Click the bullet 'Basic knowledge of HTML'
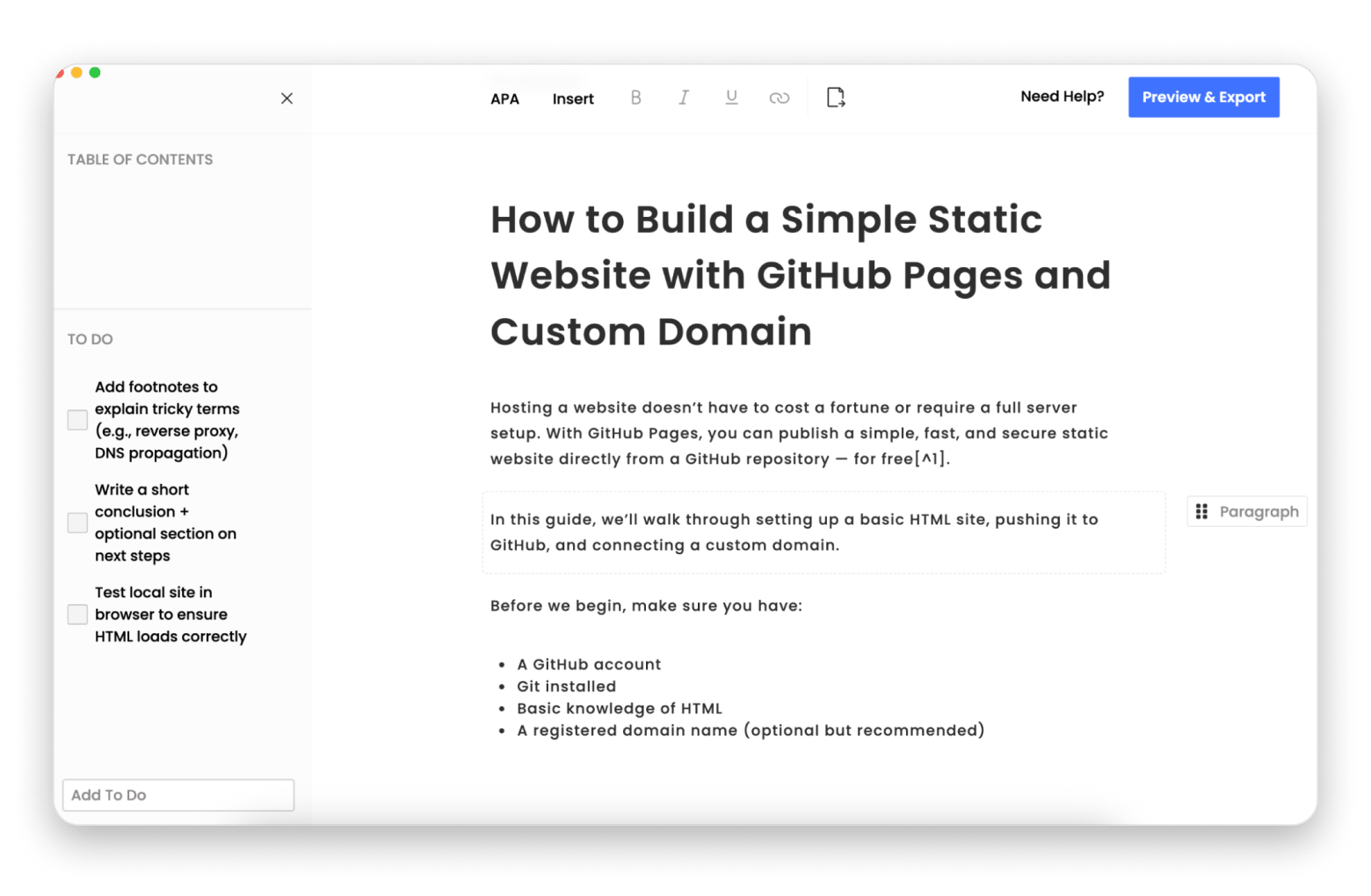Viewport: 1371px width, 896px height. pos(620,709)
